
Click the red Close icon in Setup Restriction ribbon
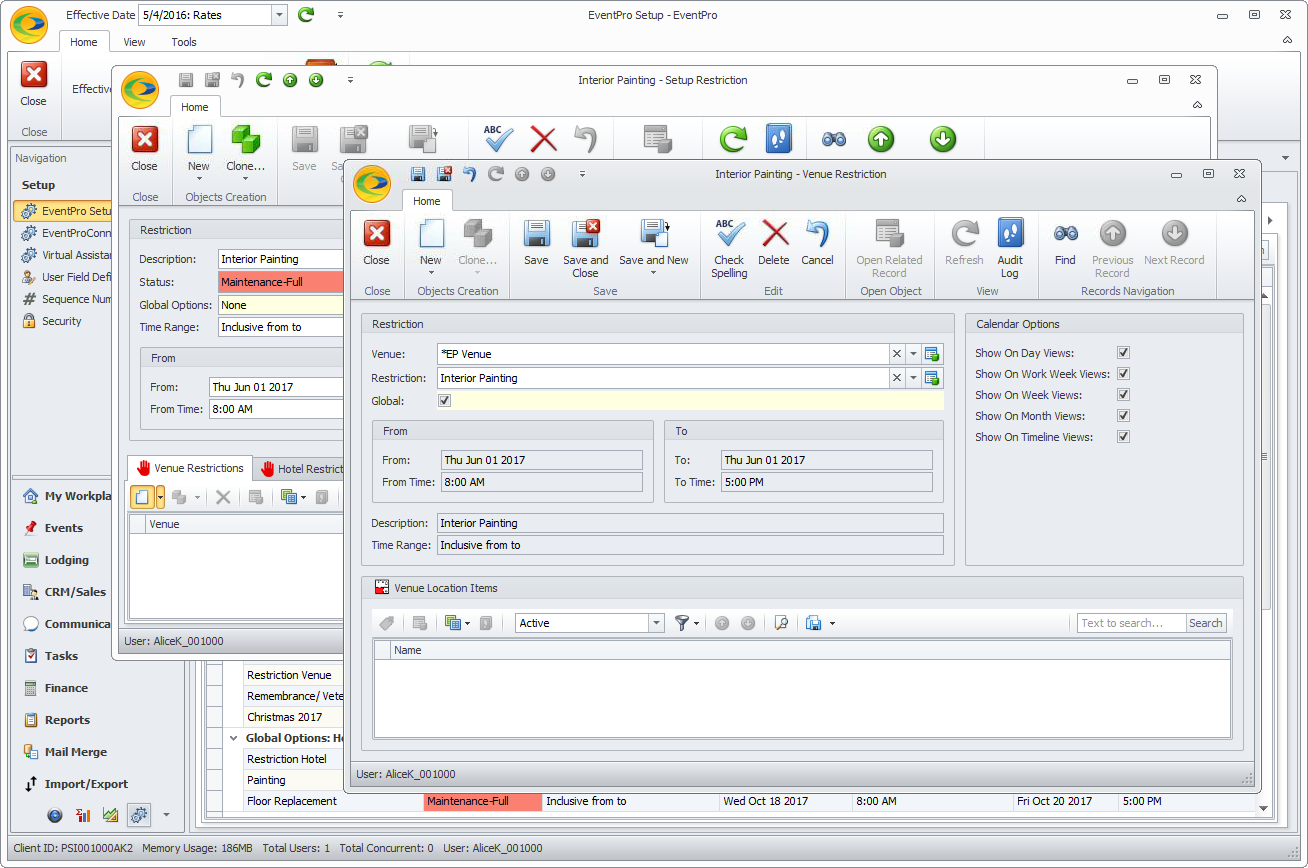point(145,140)
